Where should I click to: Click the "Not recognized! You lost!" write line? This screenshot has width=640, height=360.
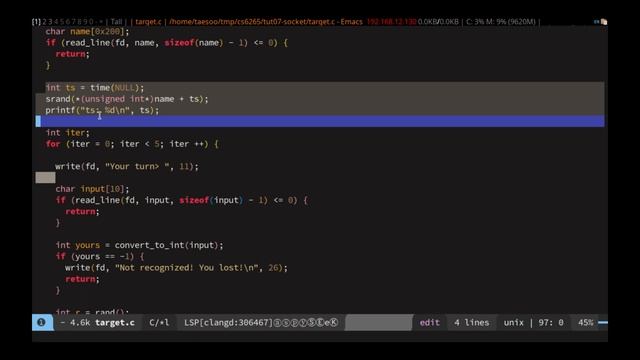coord(176,268)
